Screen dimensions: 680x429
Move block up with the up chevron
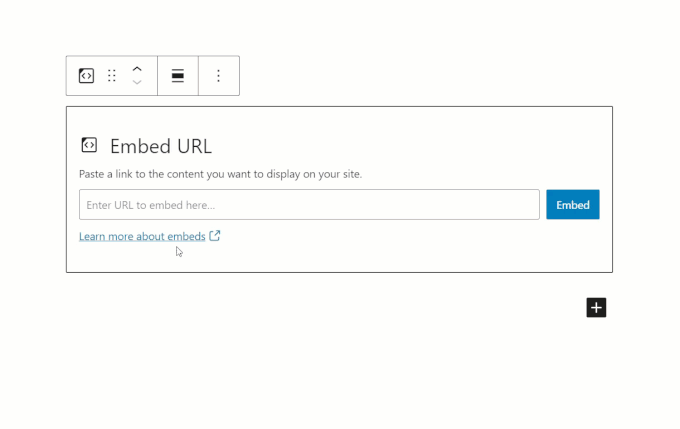pos(137,69)
